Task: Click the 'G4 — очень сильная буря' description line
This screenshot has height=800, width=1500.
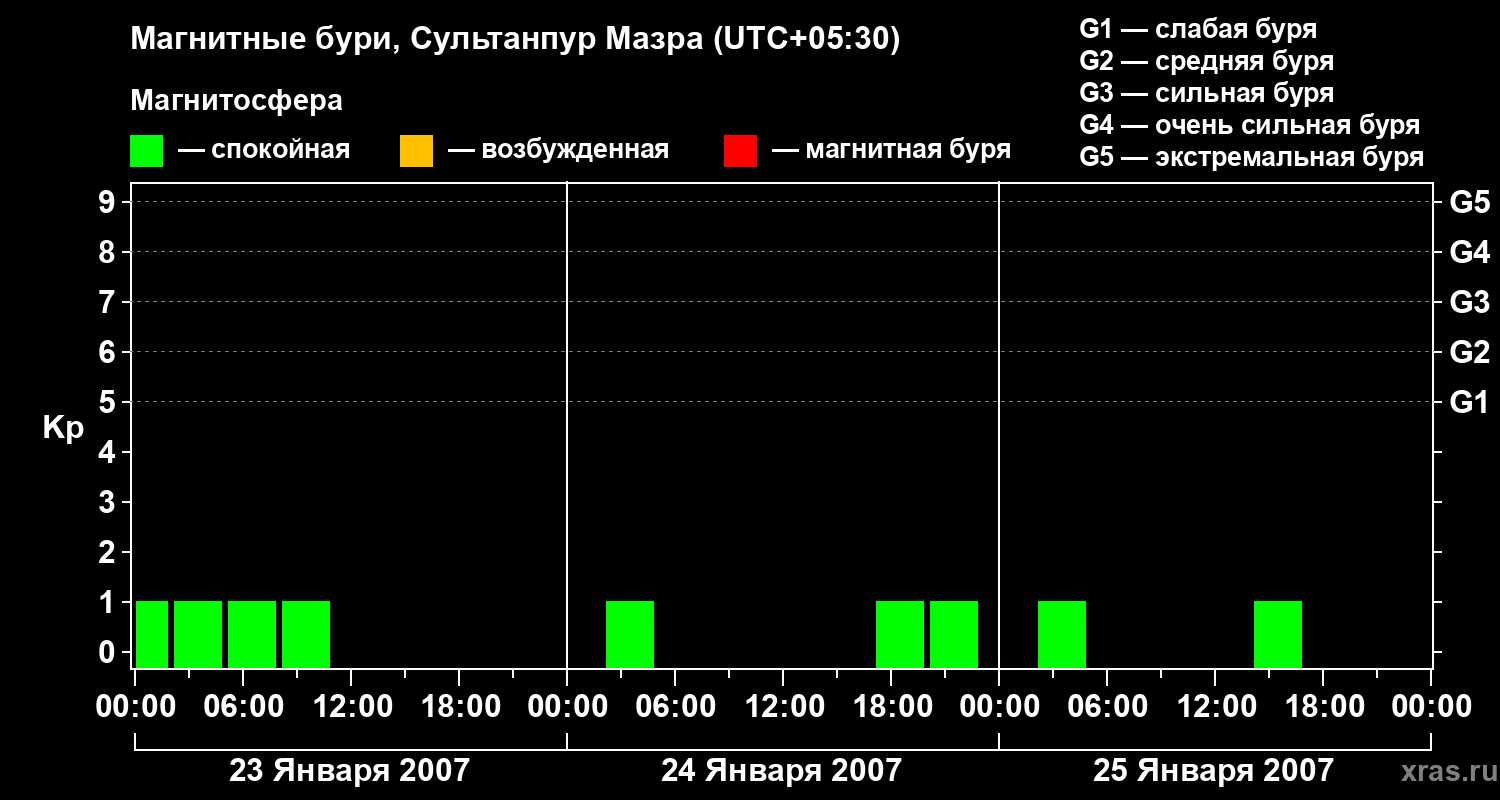Action: point(1250,125)
